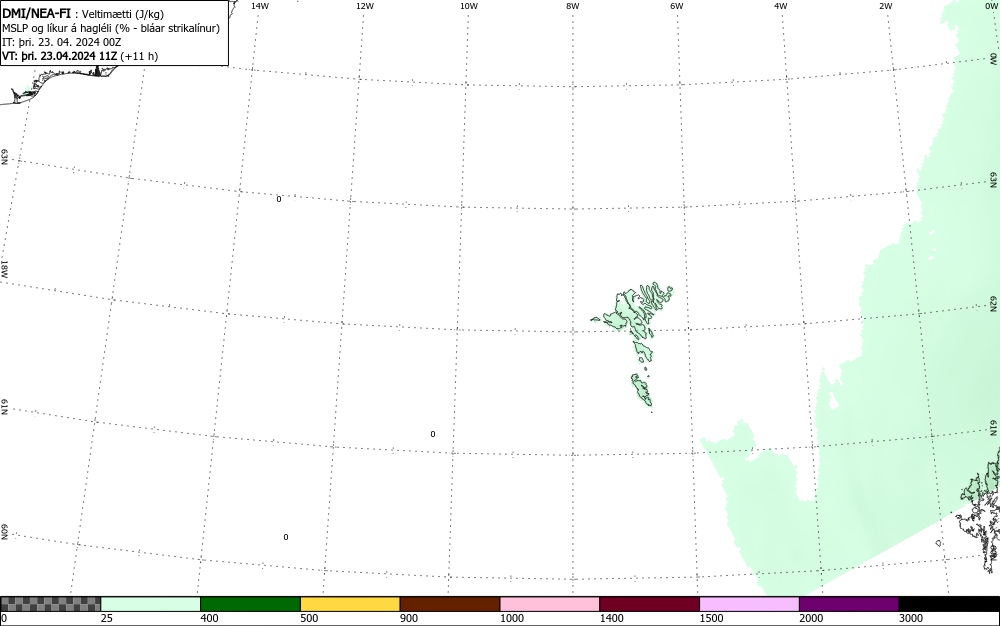1000x626 pixels.
Task: Click the legend value 1400
Action: tap(612, 618)
